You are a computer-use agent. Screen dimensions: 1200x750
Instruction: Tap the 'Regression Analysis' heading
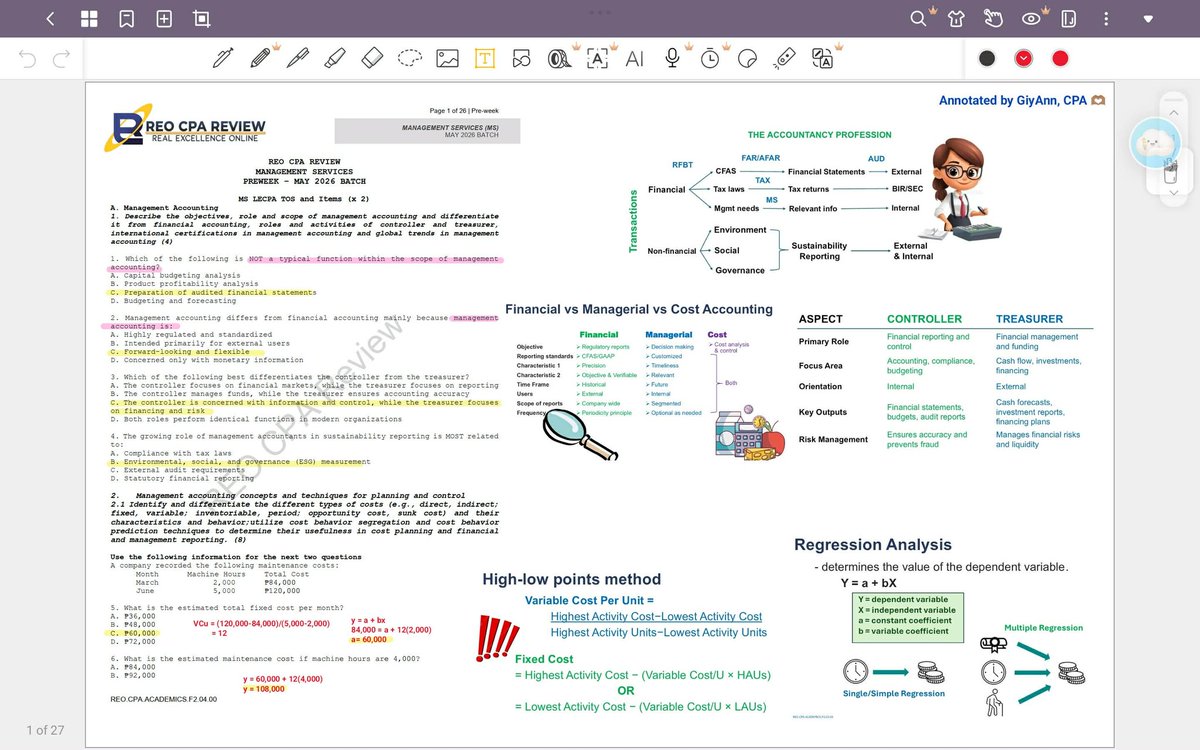873,545
